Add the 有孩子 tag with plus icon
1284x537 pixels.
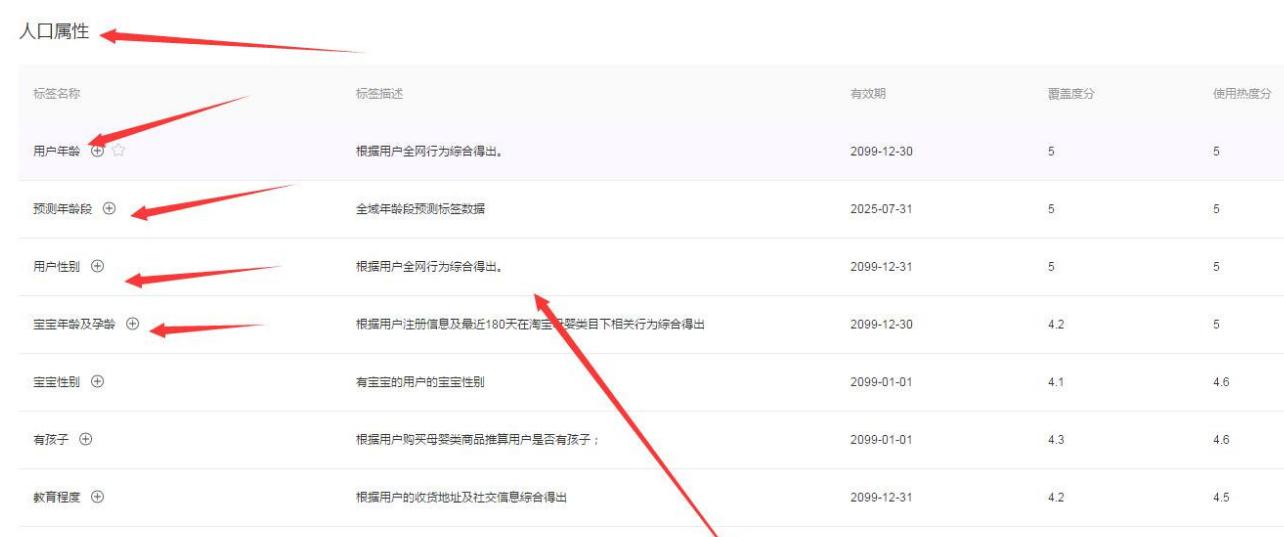pos(85,439)
